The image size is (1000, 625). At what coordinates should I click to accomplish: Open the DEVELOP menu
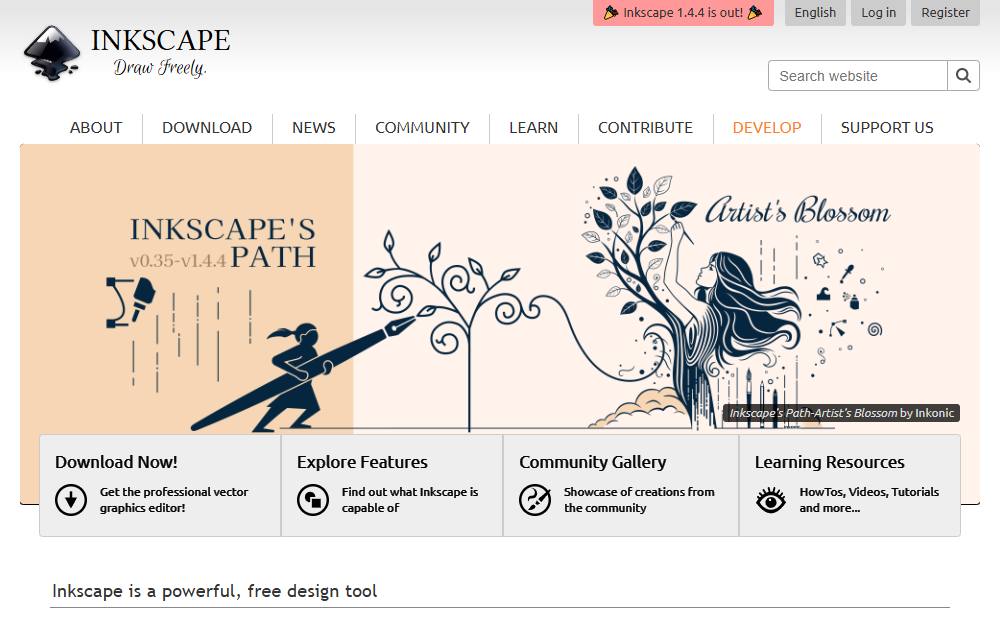point(767,128)
